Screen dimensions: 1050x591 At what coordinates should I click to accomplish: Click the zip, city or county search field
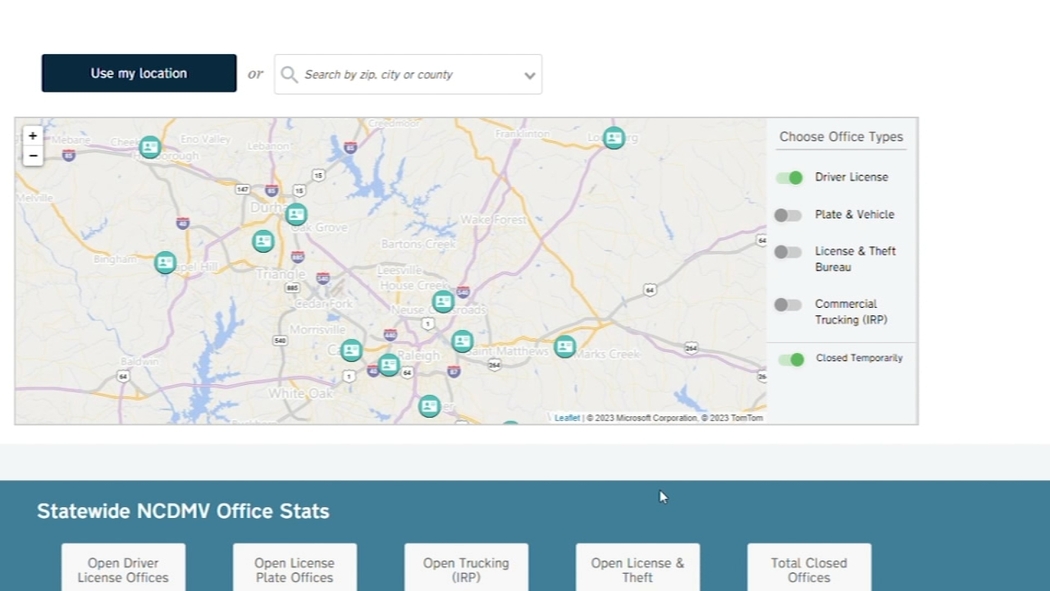[405, 75]
